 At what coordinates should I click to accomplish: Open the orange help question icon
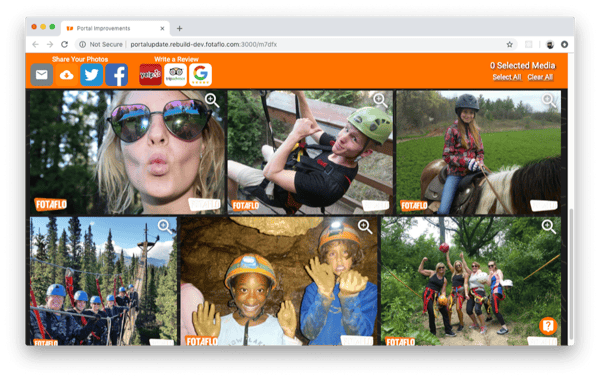(548, 326)
